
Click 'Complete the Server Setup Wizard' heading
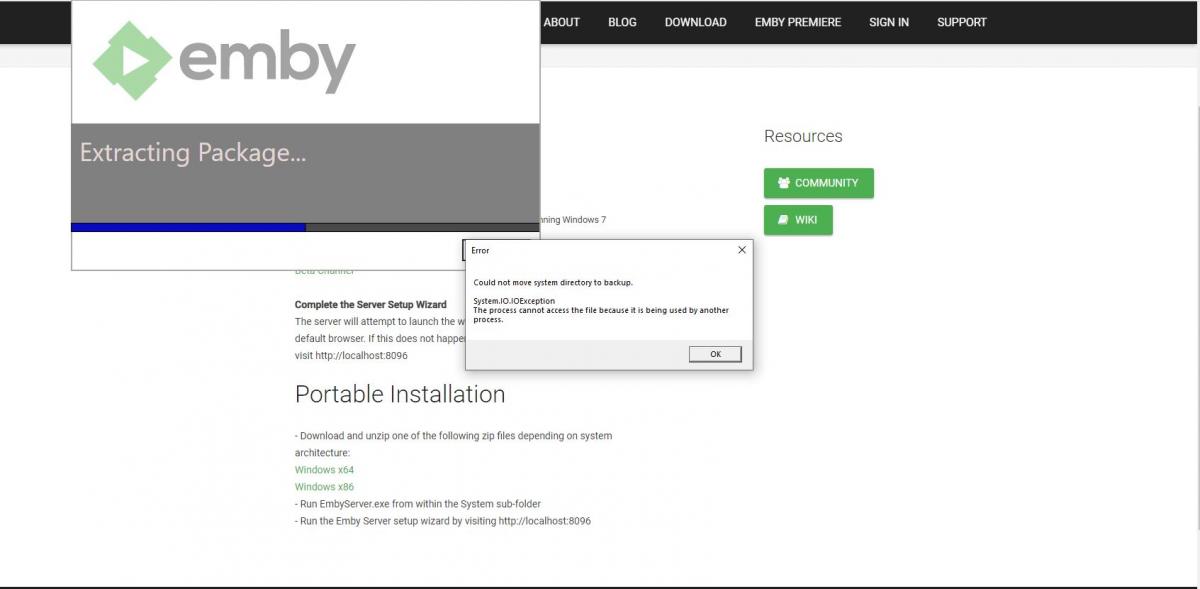pyautogui.click(x=371, y=304)
